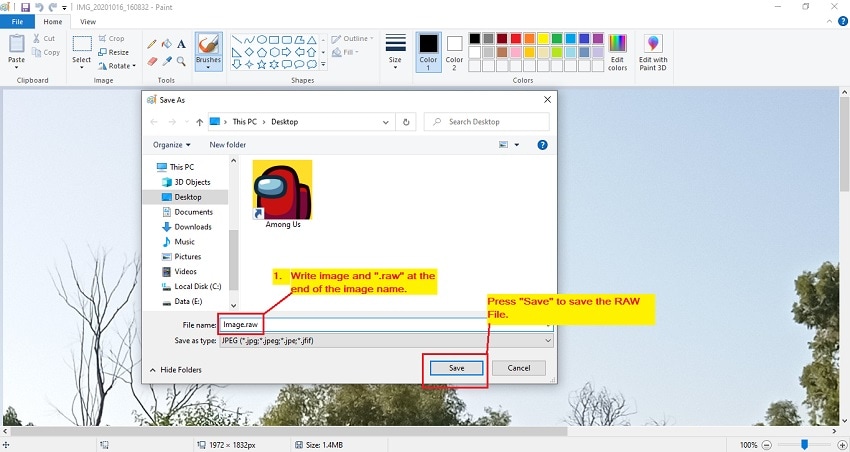Switch to the Home ribbon tab
Image resolution: width=850 pixels, height=452 pixels.
53,22
